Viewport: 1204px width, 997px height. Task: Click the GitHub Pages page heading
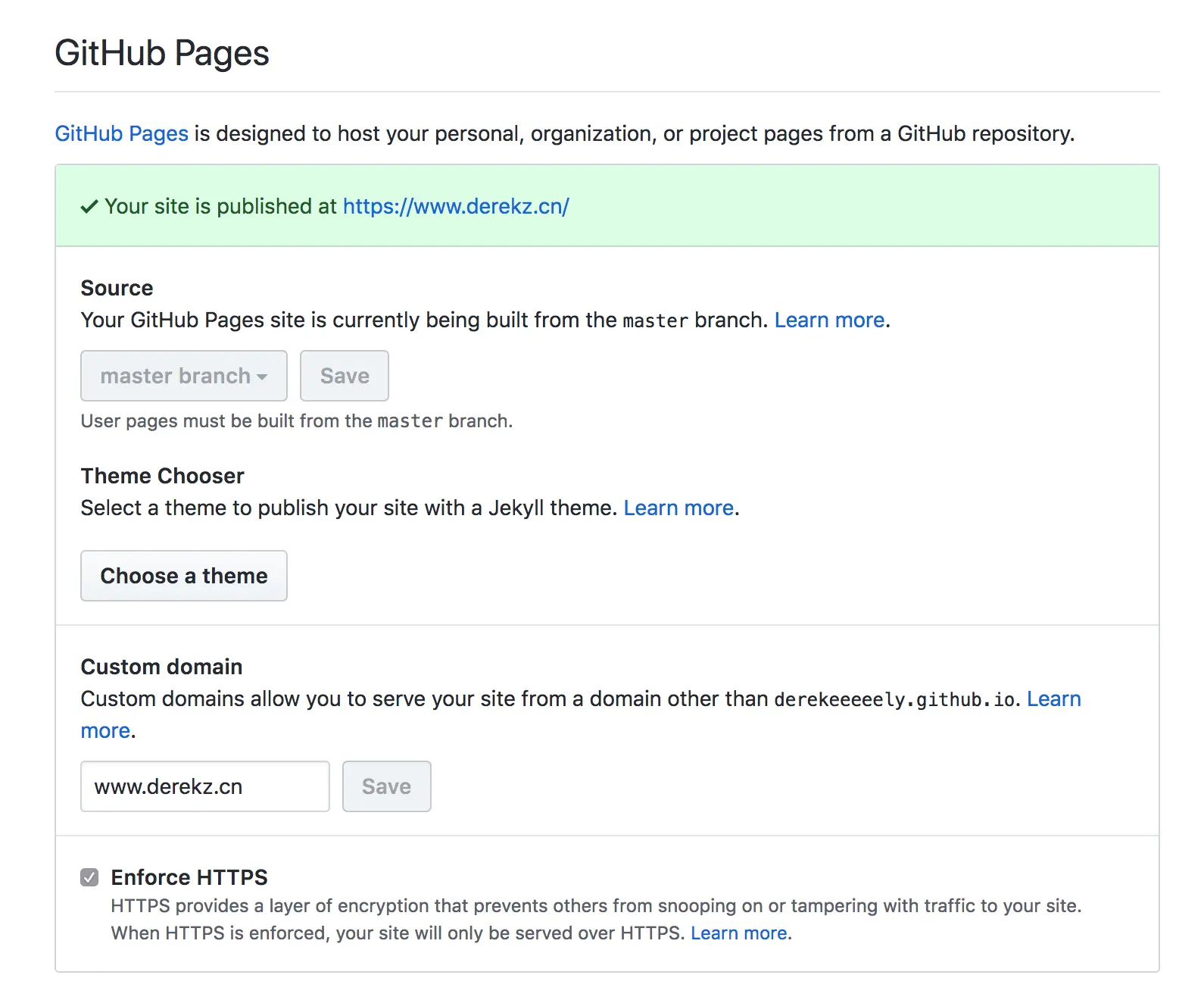coord(162,54)
